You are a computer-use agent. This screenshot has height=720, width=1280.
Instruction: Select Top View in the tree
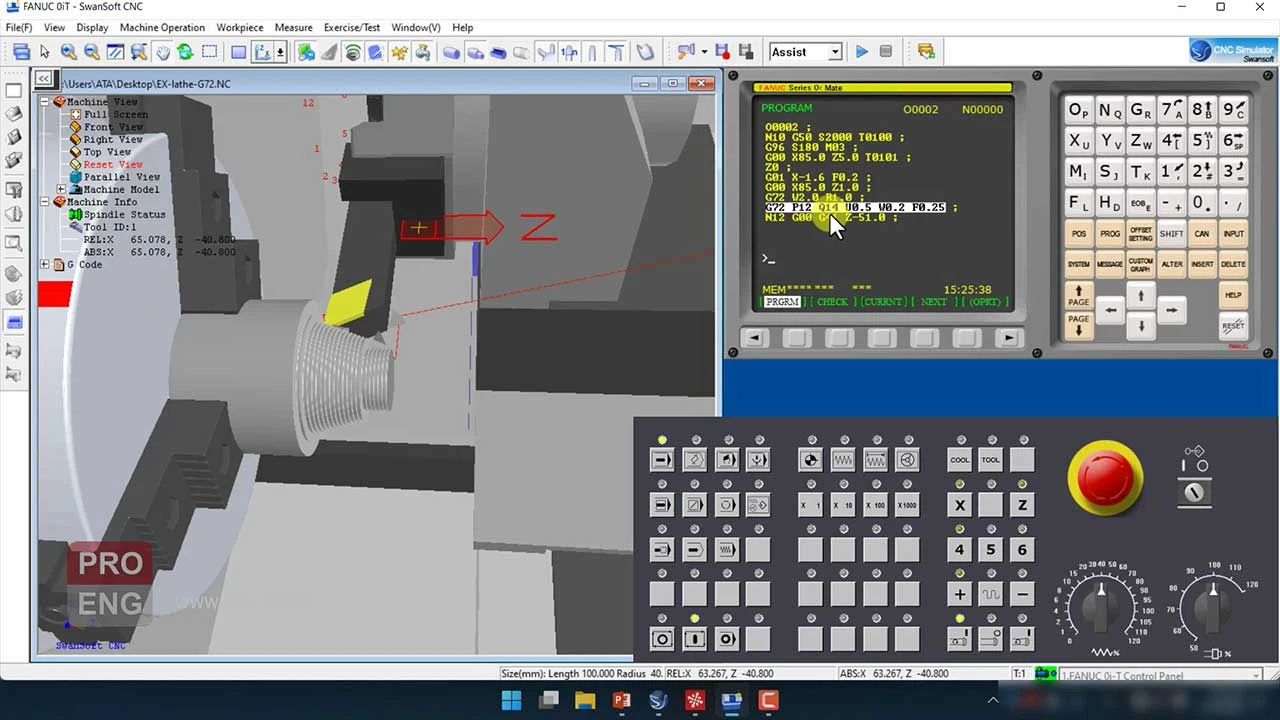point(107,152)
